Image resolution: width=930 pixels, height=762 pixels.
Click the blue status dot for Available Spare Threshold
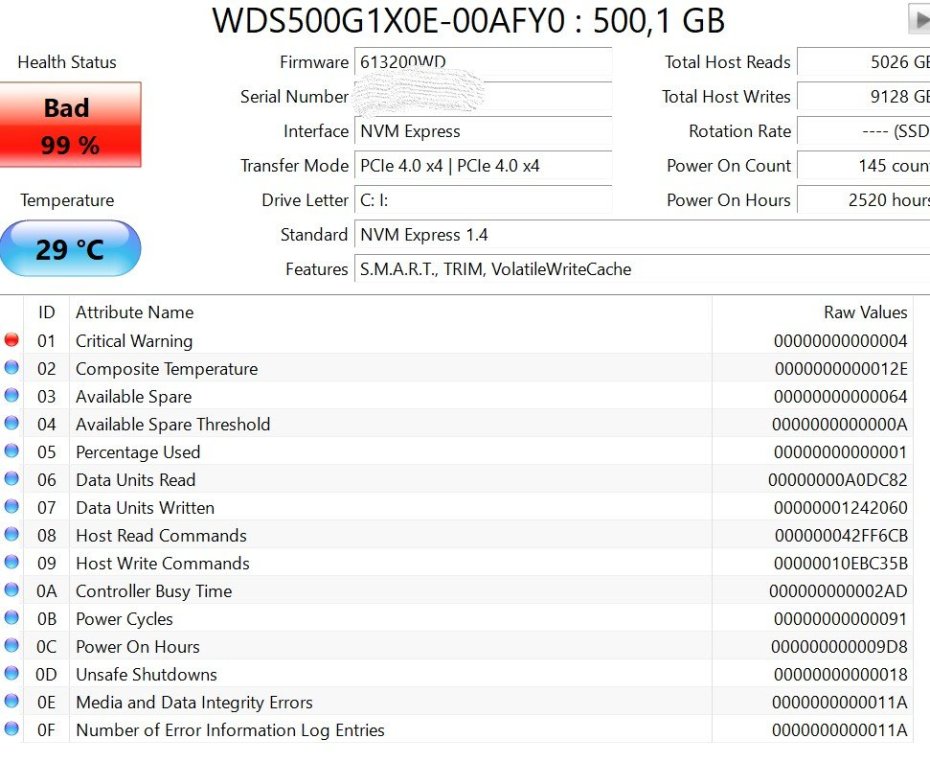(11, 423)
